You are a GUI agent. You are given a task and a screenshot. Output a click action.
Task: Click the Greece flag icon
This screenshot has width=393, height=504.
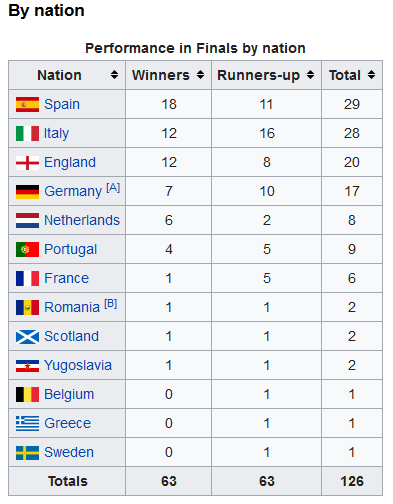[x=27, y=423]
